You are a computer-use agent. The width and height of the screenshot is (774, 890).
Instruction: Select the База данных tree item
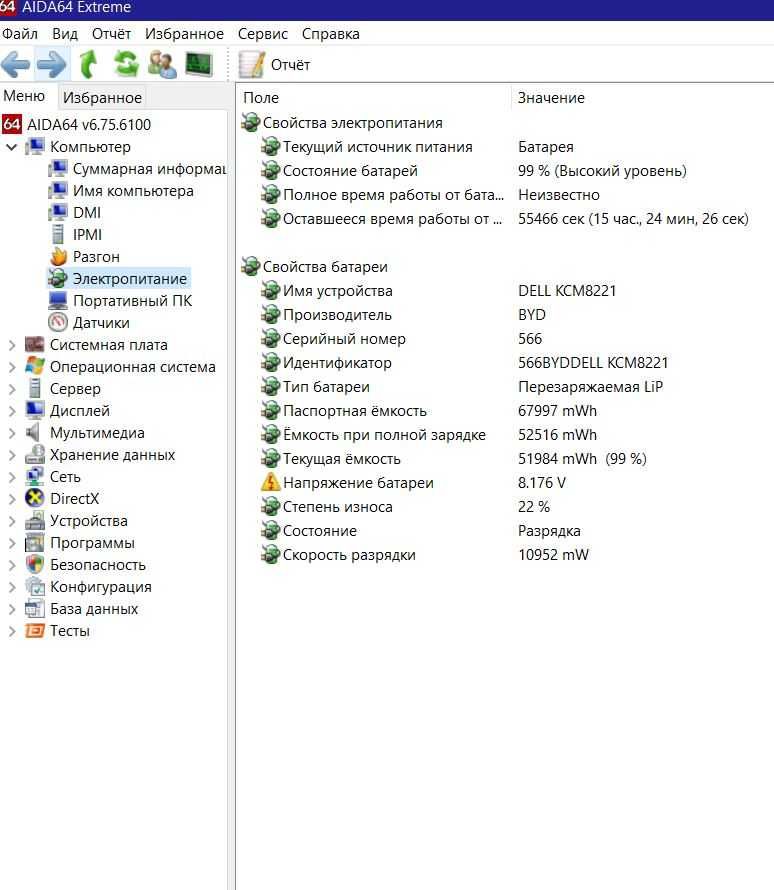coord(94,608)
